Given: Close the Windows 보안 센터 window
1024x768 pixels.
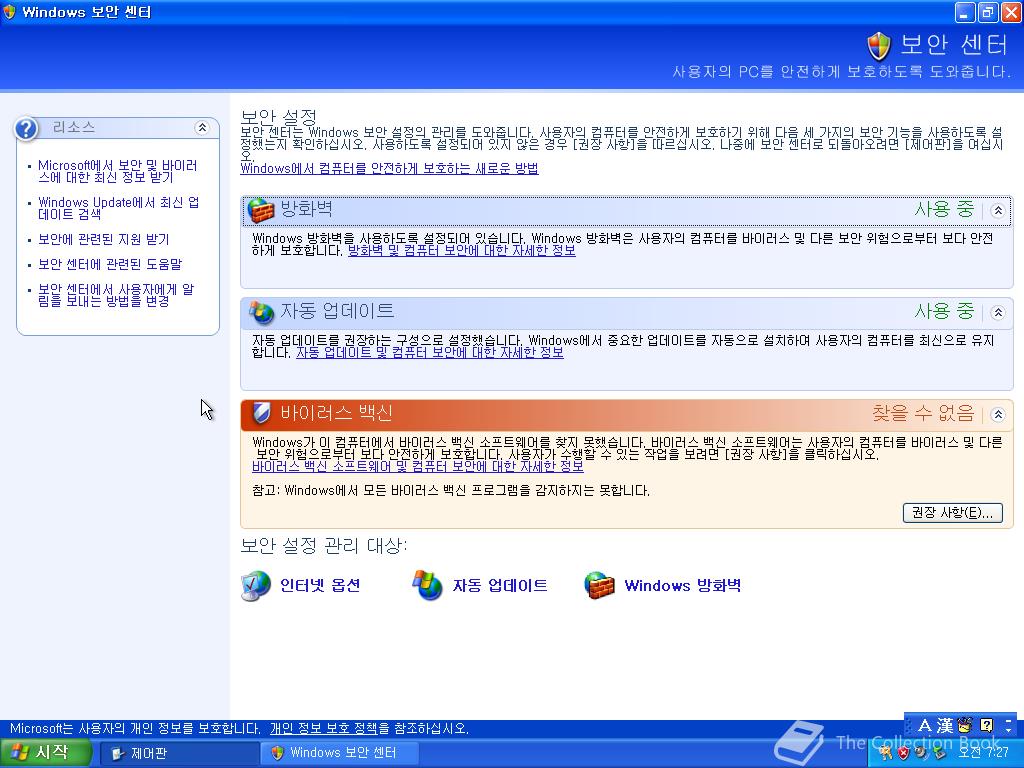Looking at the screenshot, I should pos(1010,12).
